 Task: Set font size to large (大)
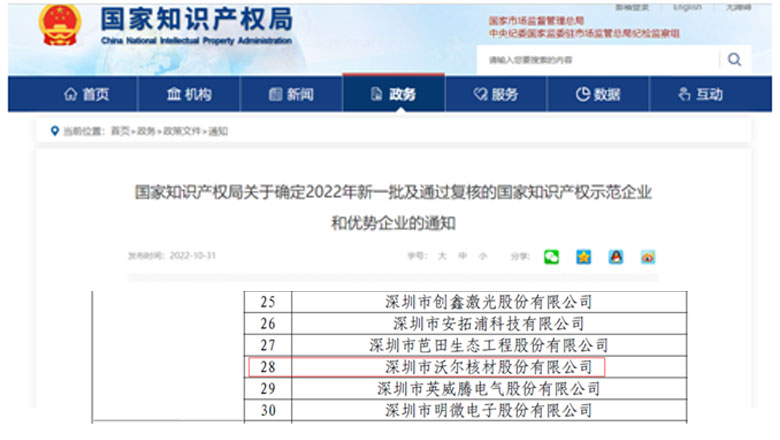pos(441,257)
